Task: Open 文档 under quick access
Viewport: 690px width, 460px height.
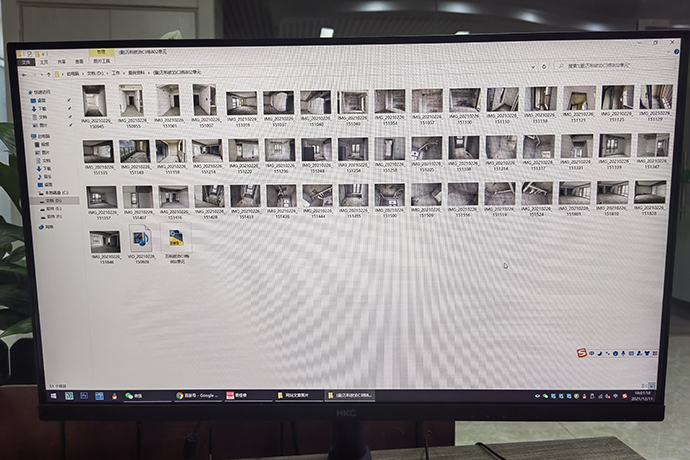Action: [40, 117]
